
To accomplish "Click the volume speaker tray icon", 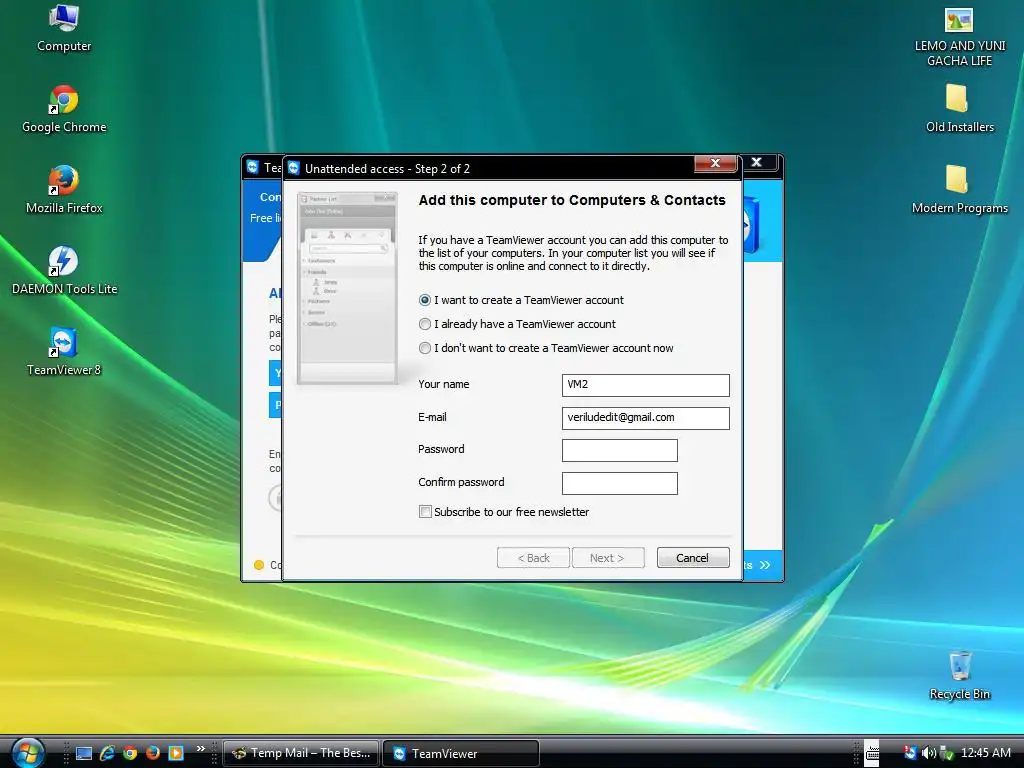I will click(928, 753).
